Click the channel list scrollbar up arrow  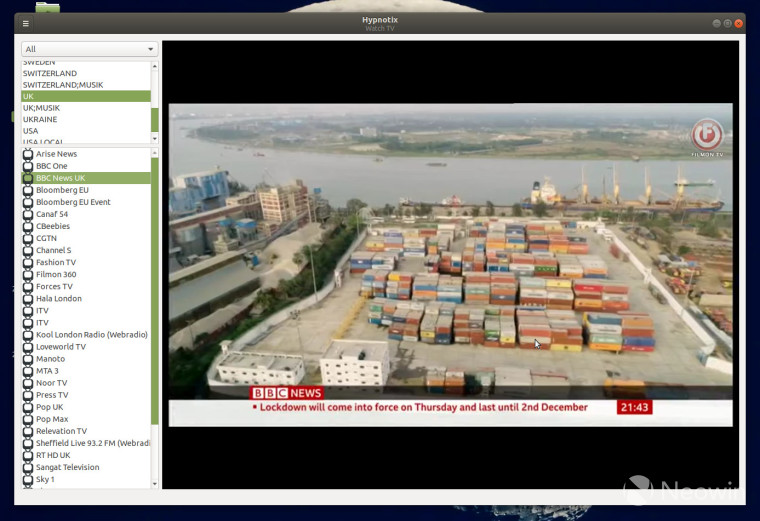tap(155, 153)
